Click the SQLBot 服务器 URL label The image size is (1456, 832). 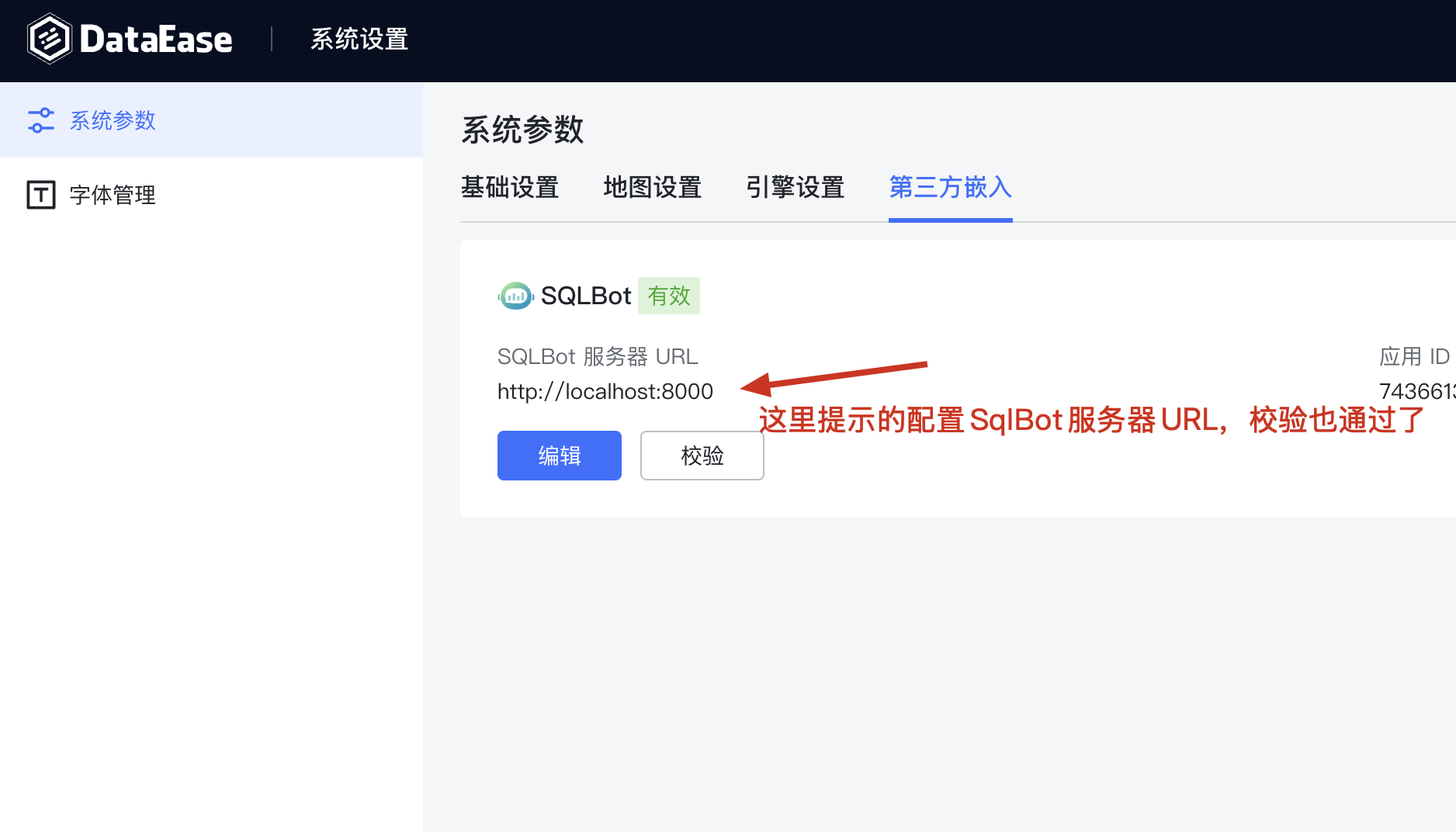coord(598,356)
